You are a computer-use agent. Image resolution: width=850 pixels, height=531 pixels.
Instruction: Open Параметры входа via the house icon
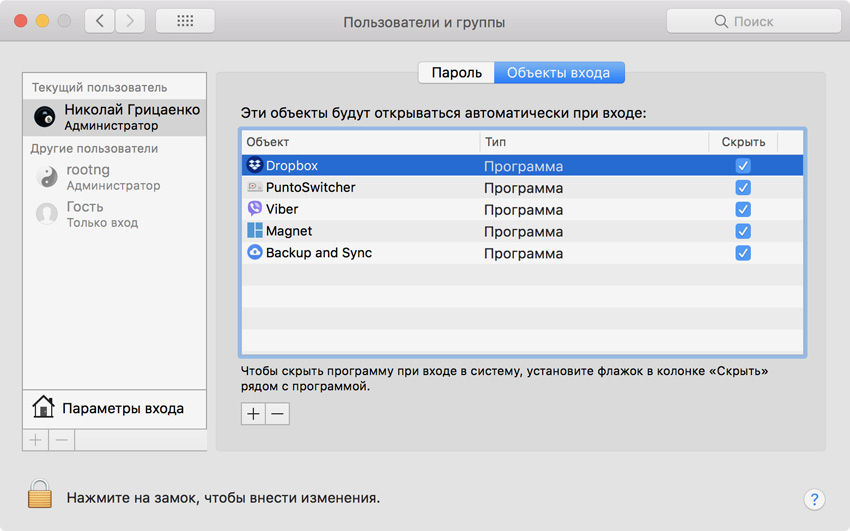point(43,408)
